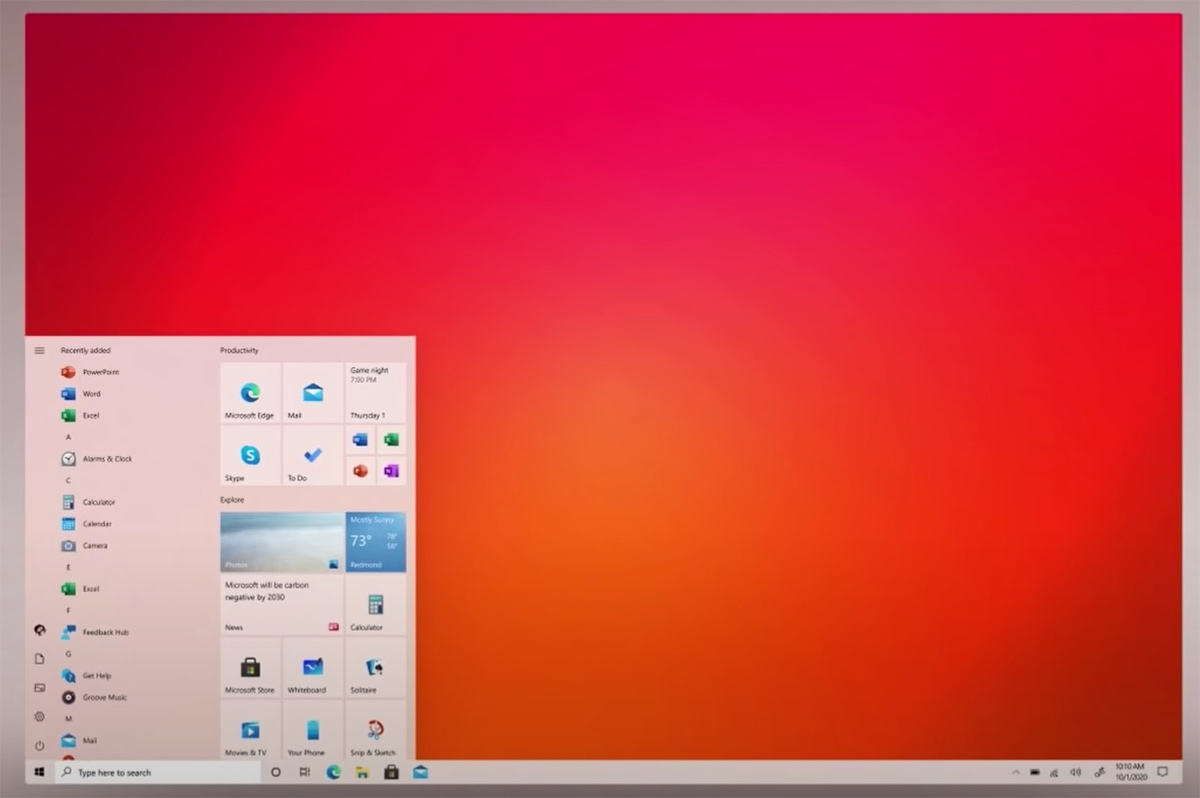Expand the Start hamburger menu
1200x798 pixels.
(x=40, y=351)
